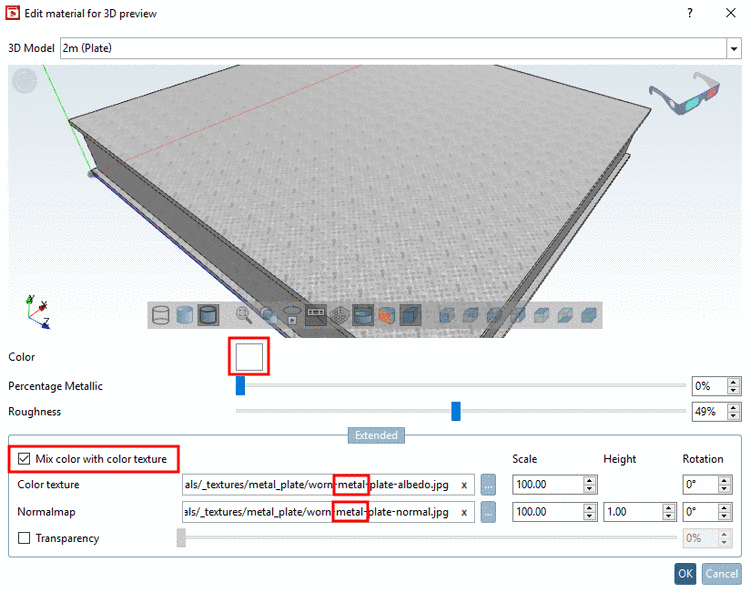Screen dimensions: 750x593
Task: Start the rotation animation play icon
Action: pos(292,316)
